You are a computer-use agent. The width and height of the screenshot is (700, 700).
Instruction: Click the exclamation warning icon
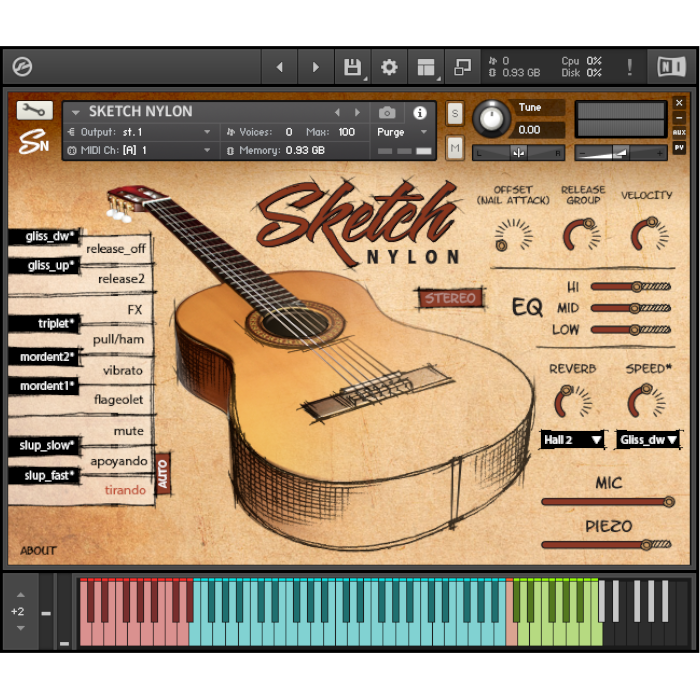click(629, 67)
